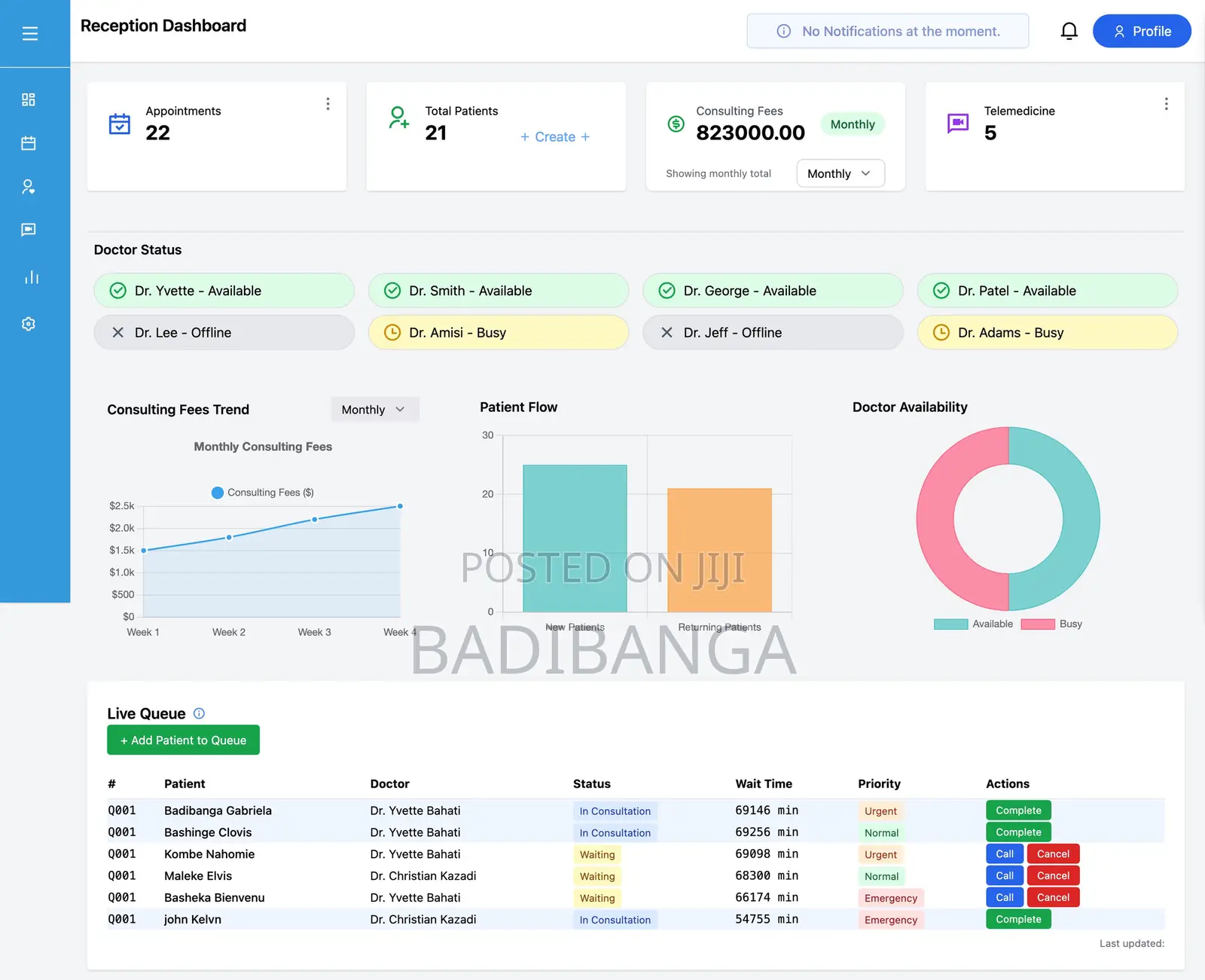Click the Emergency priority for Basheka Bienvenu

(891, 898)
